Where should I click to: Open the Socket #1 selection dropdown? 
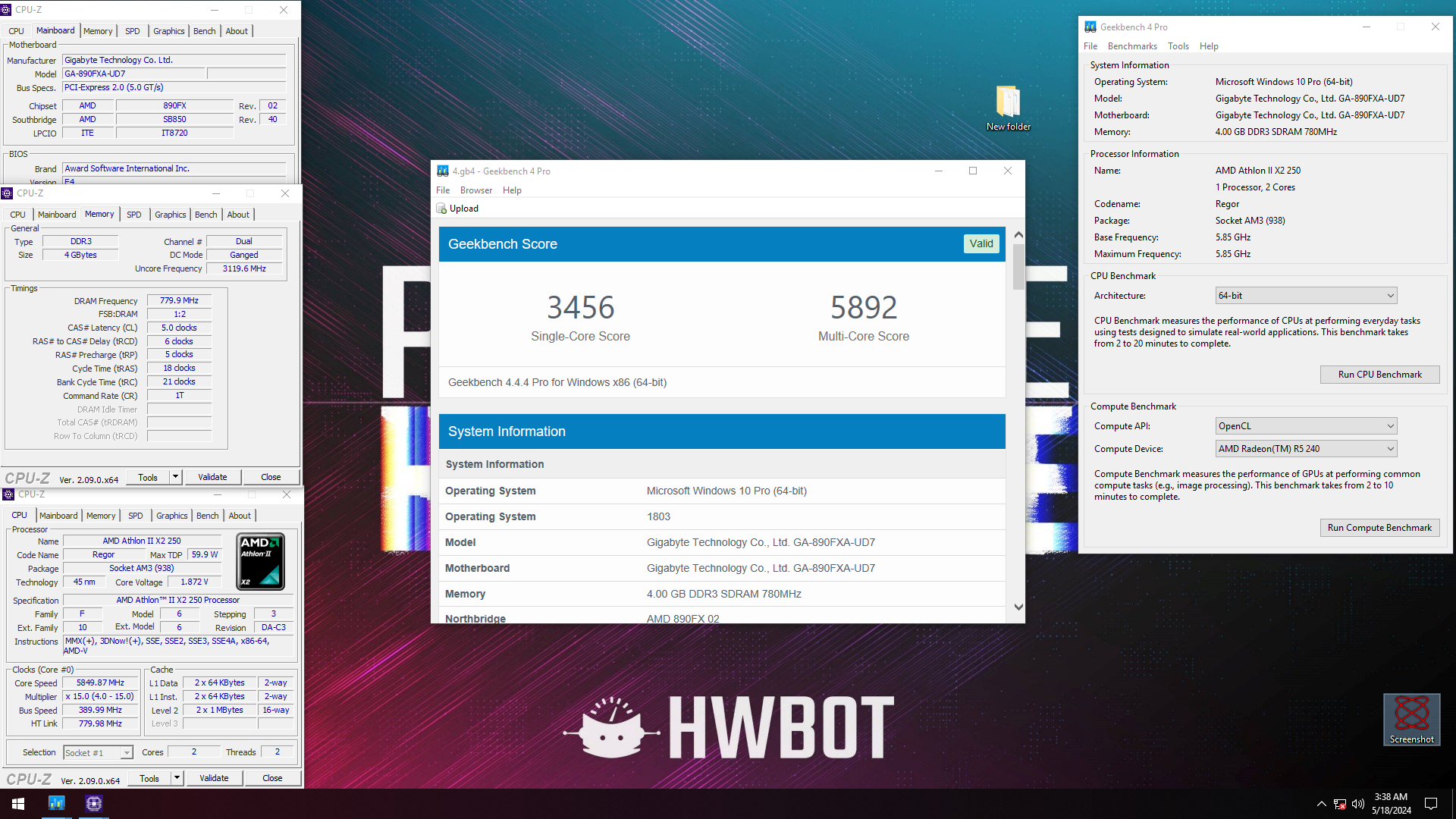tap(98, 752)
